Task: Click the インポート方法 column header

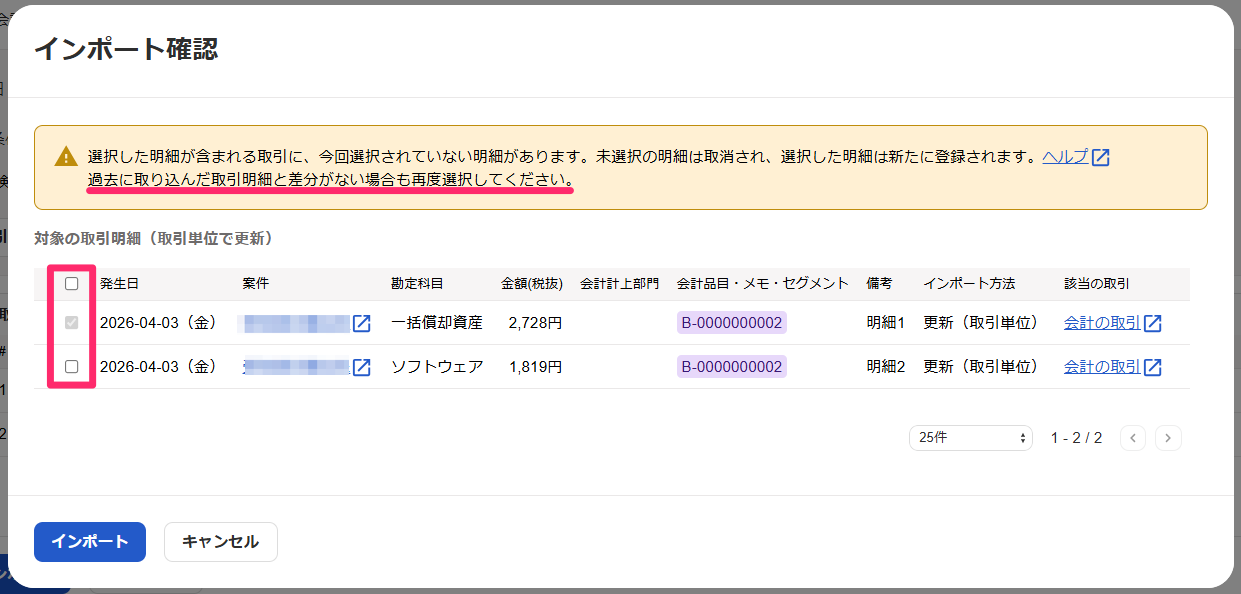Action: tap(969, 284)
